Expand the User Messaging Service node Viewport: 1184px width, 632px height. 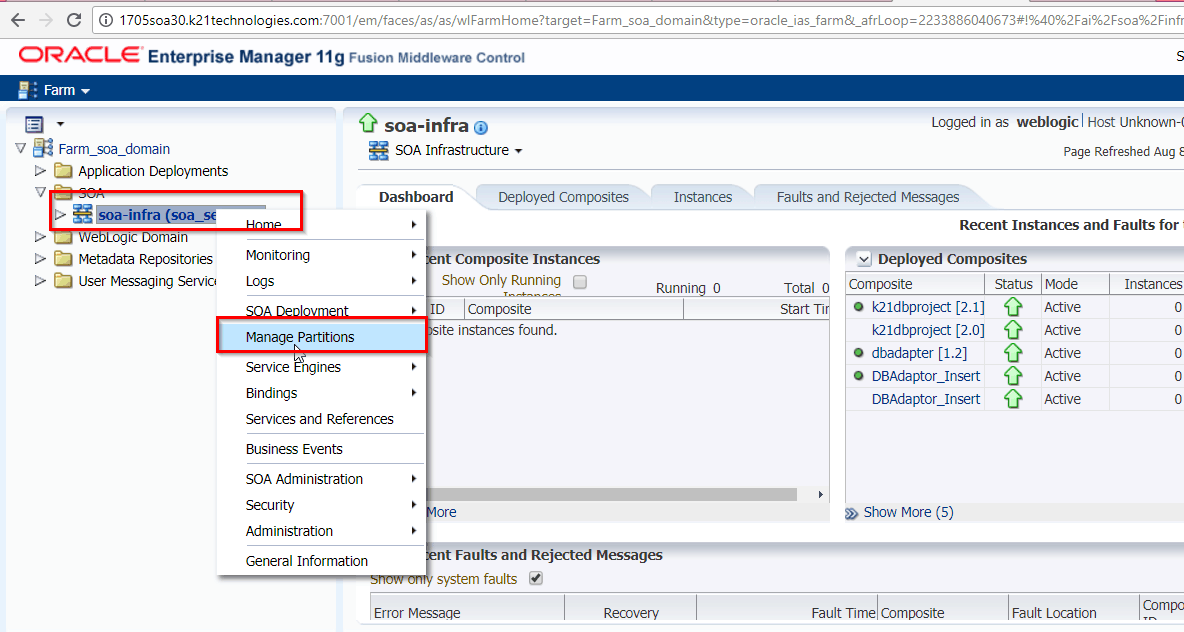[41, 280]
